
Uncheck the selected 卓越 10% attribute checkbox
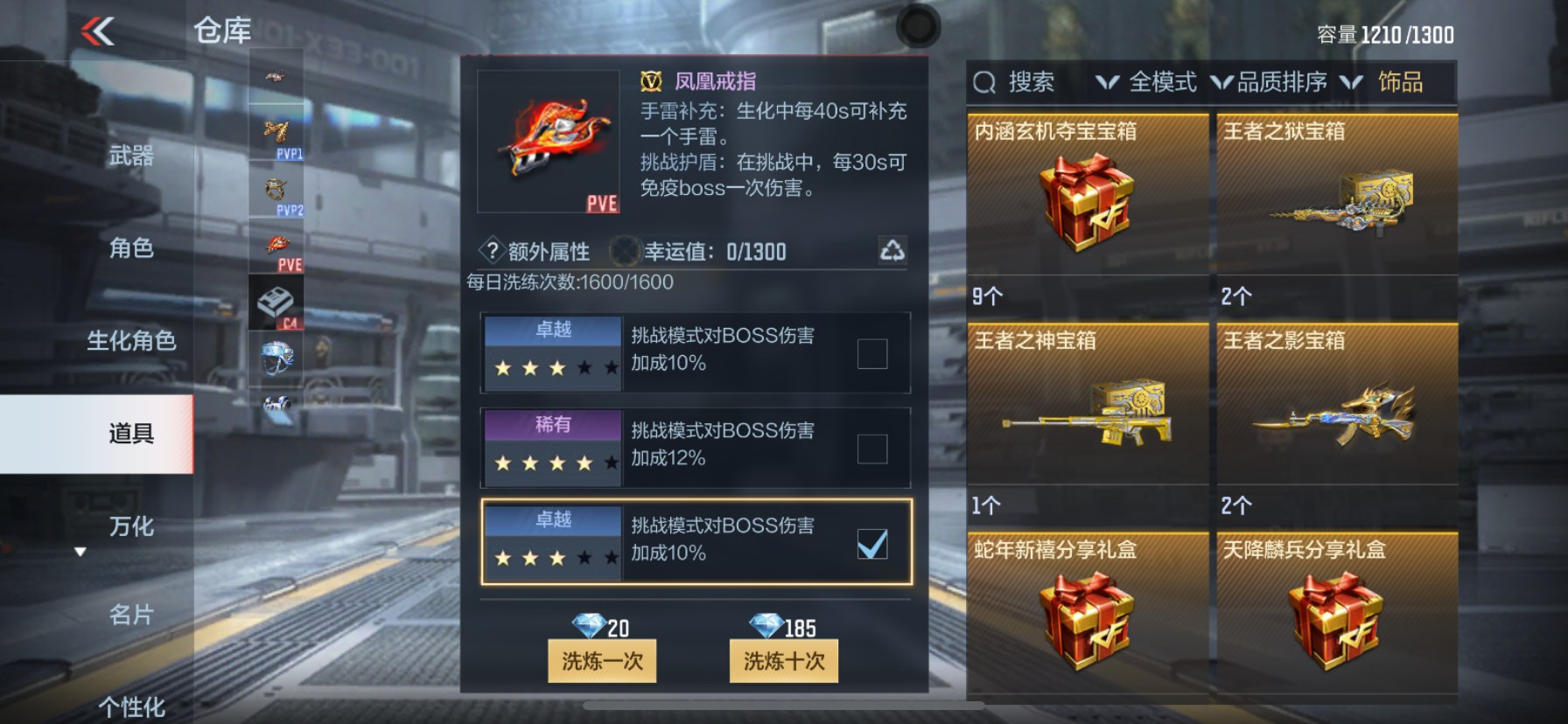pyautogui.click(x=872, y=544)
